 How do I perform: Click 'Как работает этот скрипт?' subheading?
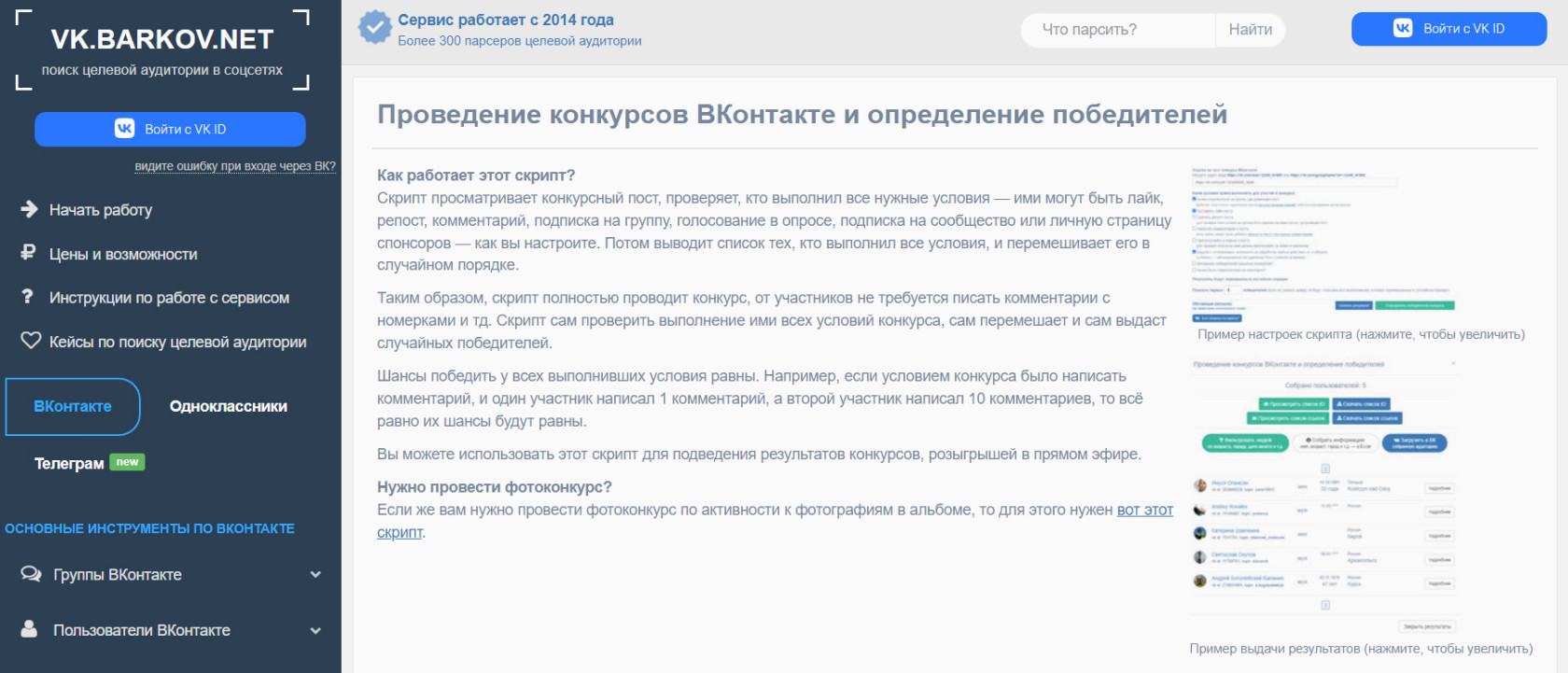[476, 175]
